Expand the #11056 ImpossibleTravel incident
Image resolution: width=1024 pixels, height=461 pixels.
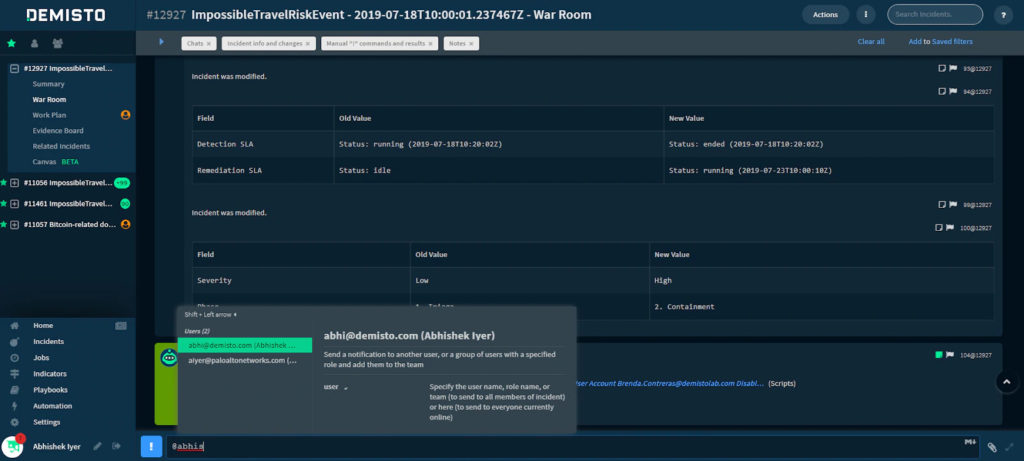(15, 183)
